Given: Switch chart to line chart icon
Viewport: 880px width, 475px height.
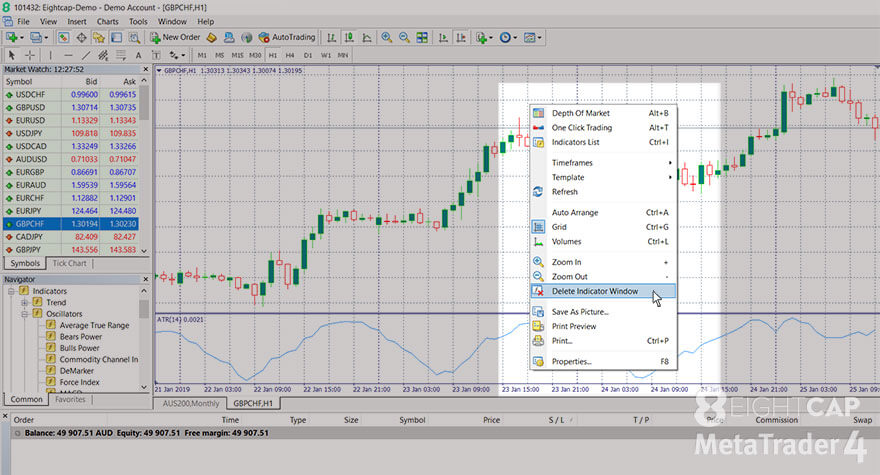Looking at the screenshot, I should point(367,38).
